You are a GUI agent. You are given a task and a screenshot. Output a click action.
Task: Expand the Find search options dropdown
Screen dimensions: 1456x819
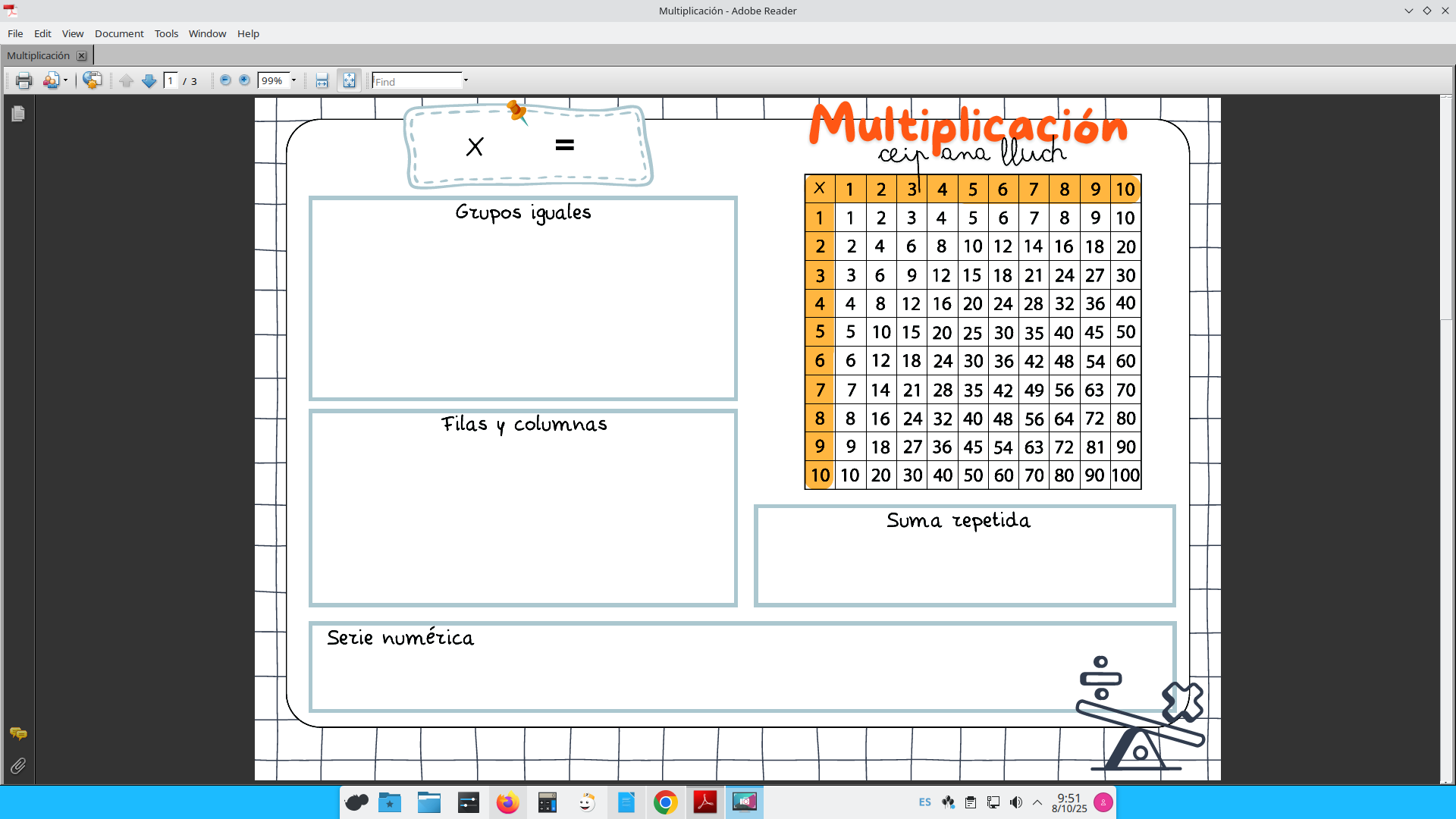pos(466,80)
